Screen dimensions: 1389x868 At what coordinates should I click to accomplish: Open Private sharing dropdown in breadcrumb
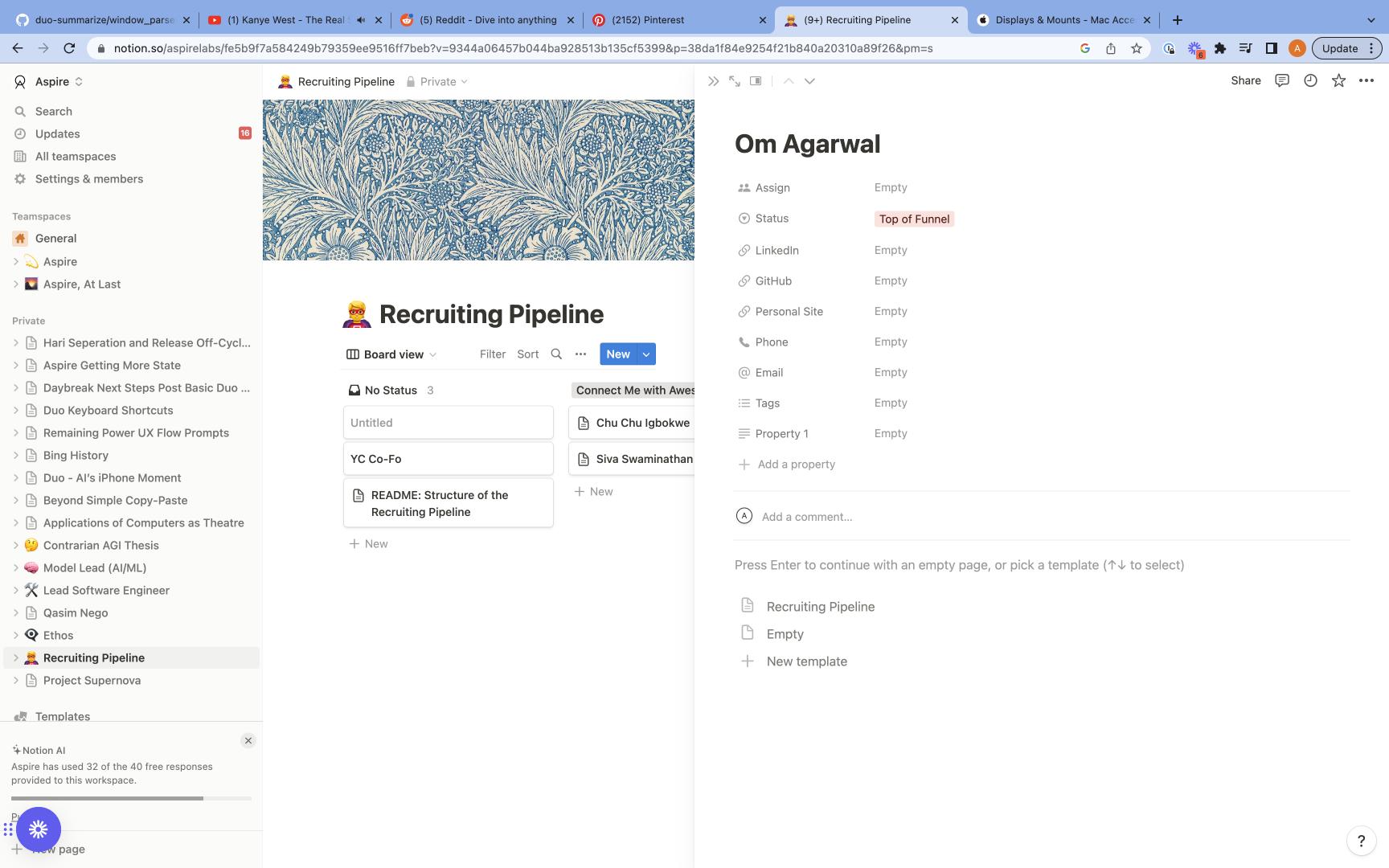coord(437,81)
